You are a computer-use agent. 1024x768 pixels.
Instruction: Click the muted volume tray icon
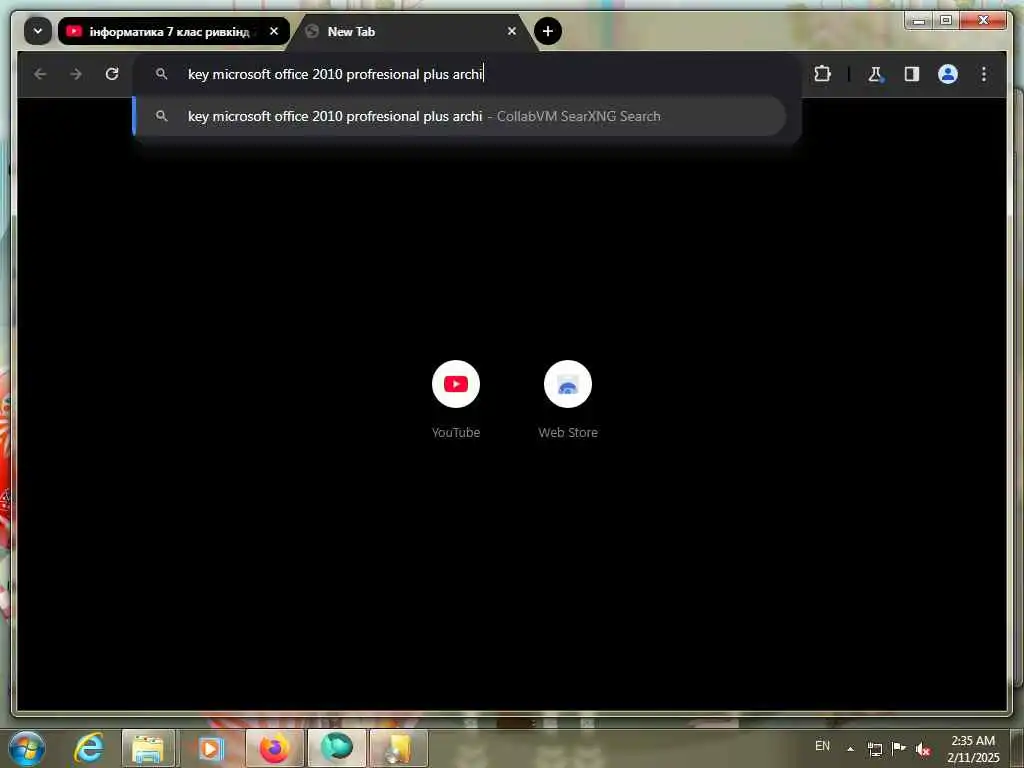(x=923, y=749)
